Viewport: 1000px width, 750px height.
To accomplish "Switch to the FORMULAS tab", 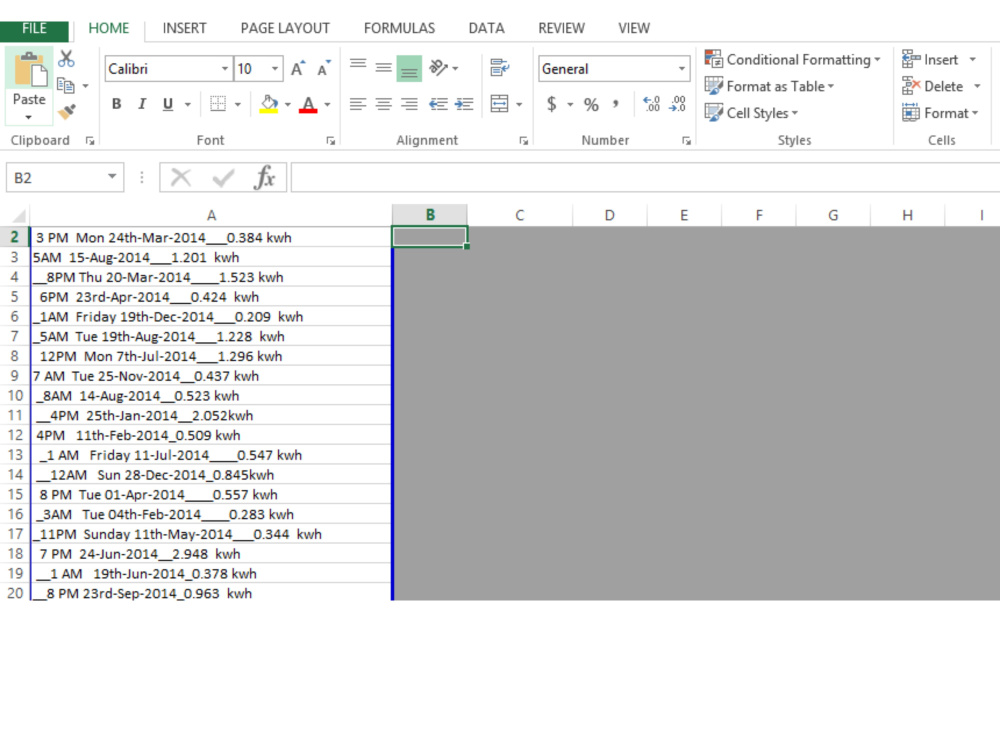I will tap(399, 29).
